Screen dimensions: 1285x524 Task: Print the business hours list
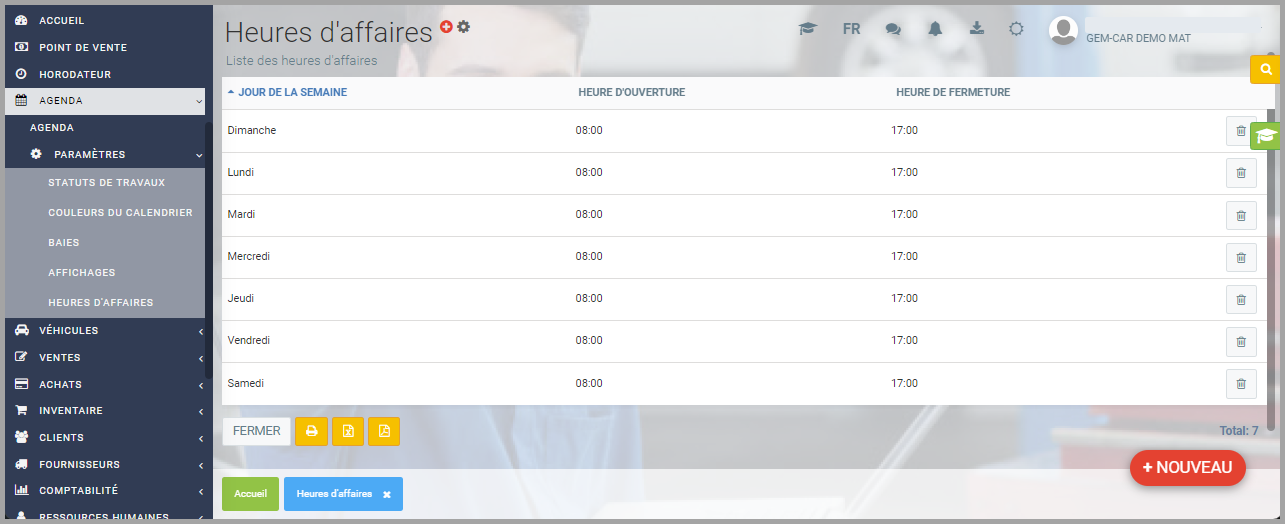[312, 431]
